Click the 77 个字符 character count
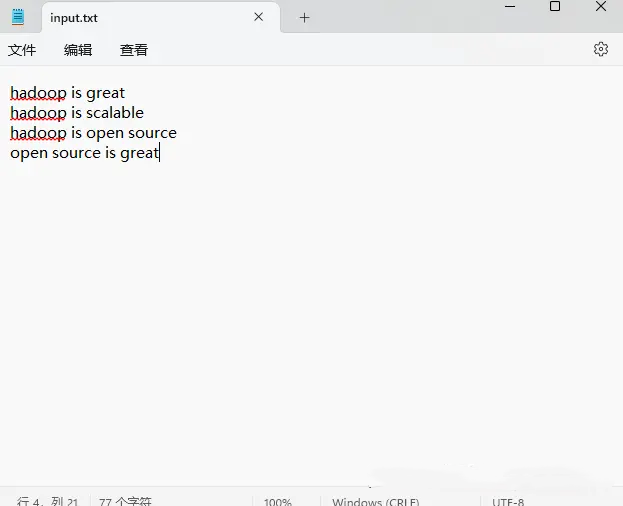 (x=125, y=501)
